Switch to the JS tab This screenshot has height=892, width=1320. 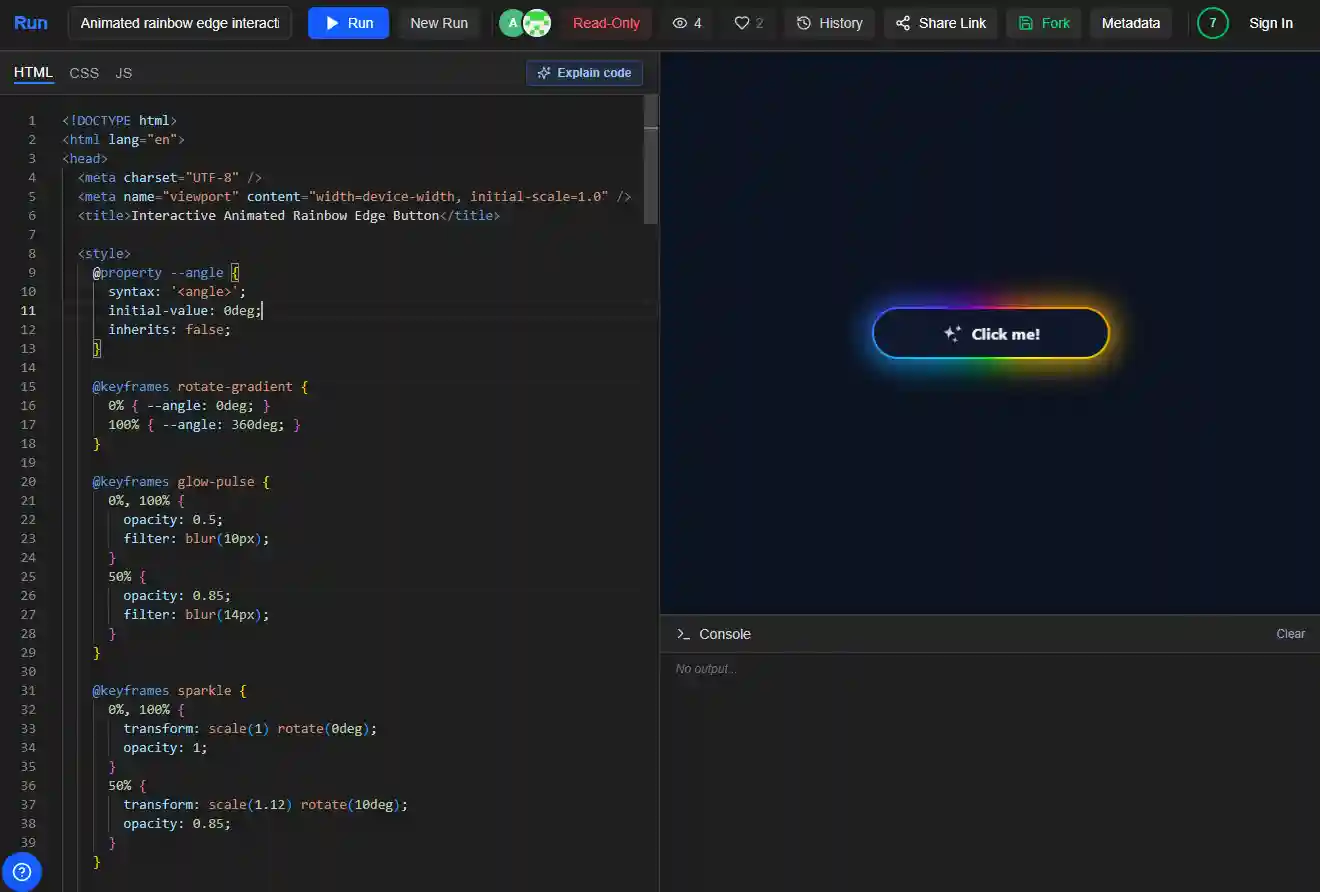[x=123, y=72]
